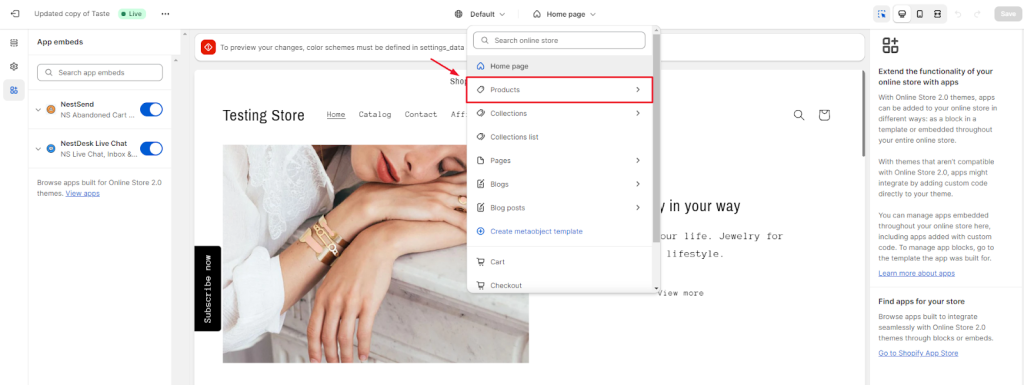Select Blogs in template list
The height and width of the screenshot is (385, 1024).
[x=560, y=184]
